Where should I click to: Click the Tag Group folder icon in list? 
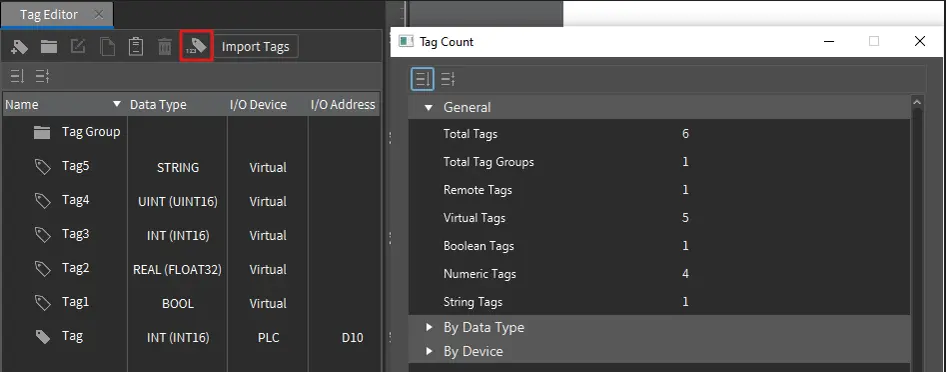pyautogui.click(x=42, y=133)
